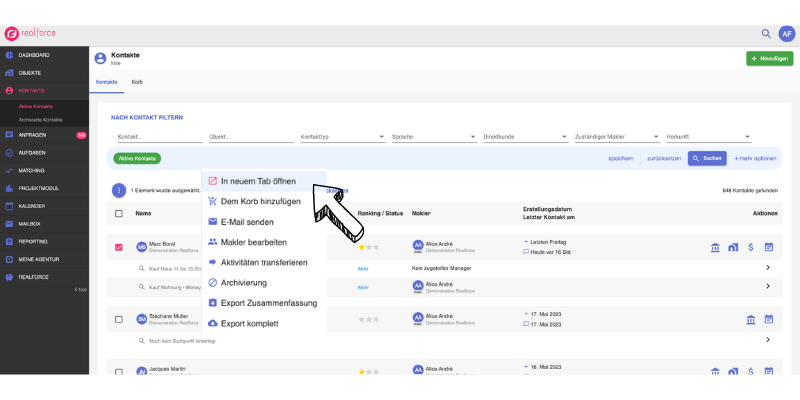800x400 pixels.
Task: Click the dollar icon in Marc Borel's row
Action: 751,247
